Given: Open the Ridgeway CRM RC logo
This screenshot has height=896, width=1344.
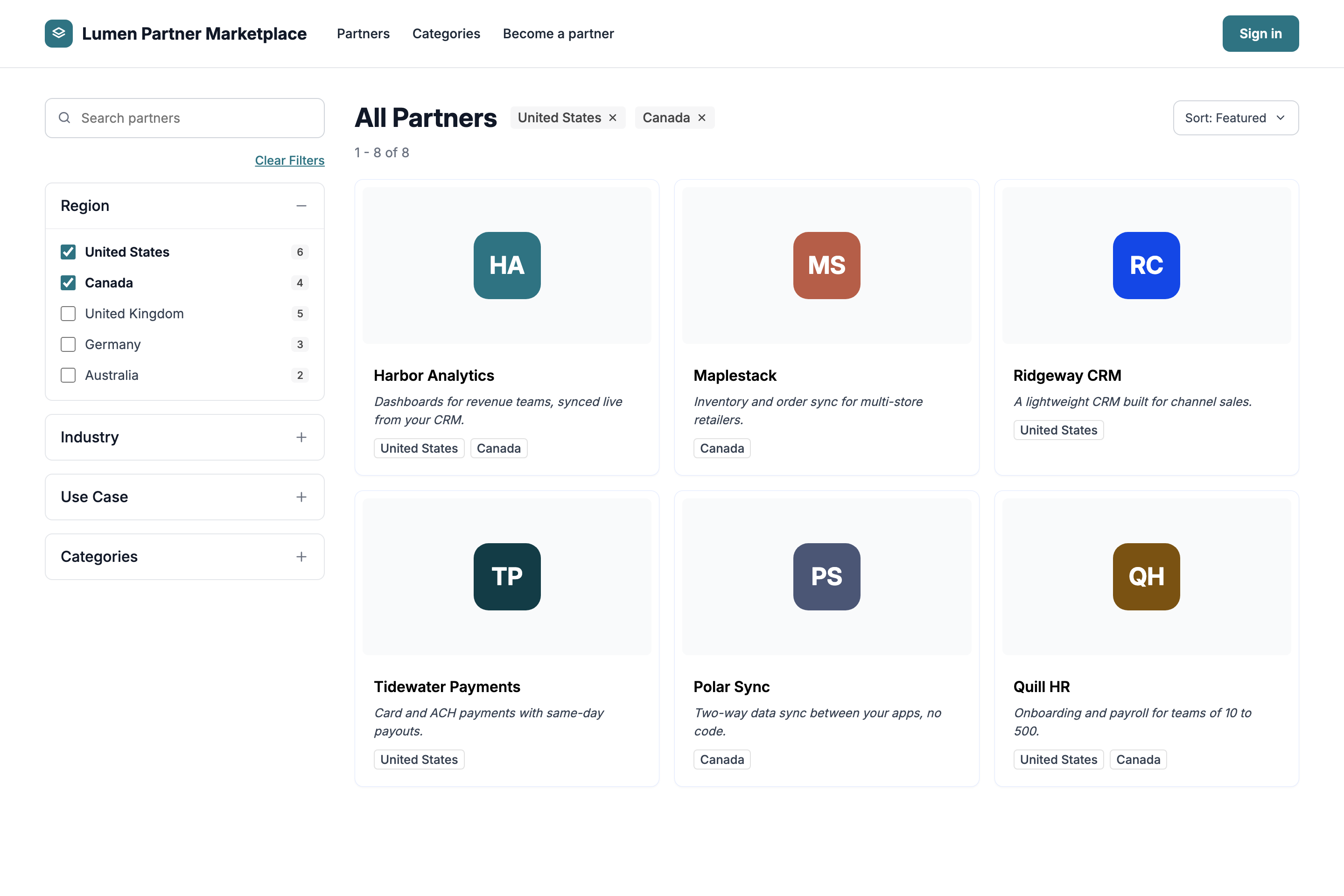Looking at the screenshot, I should [1146, 265].
